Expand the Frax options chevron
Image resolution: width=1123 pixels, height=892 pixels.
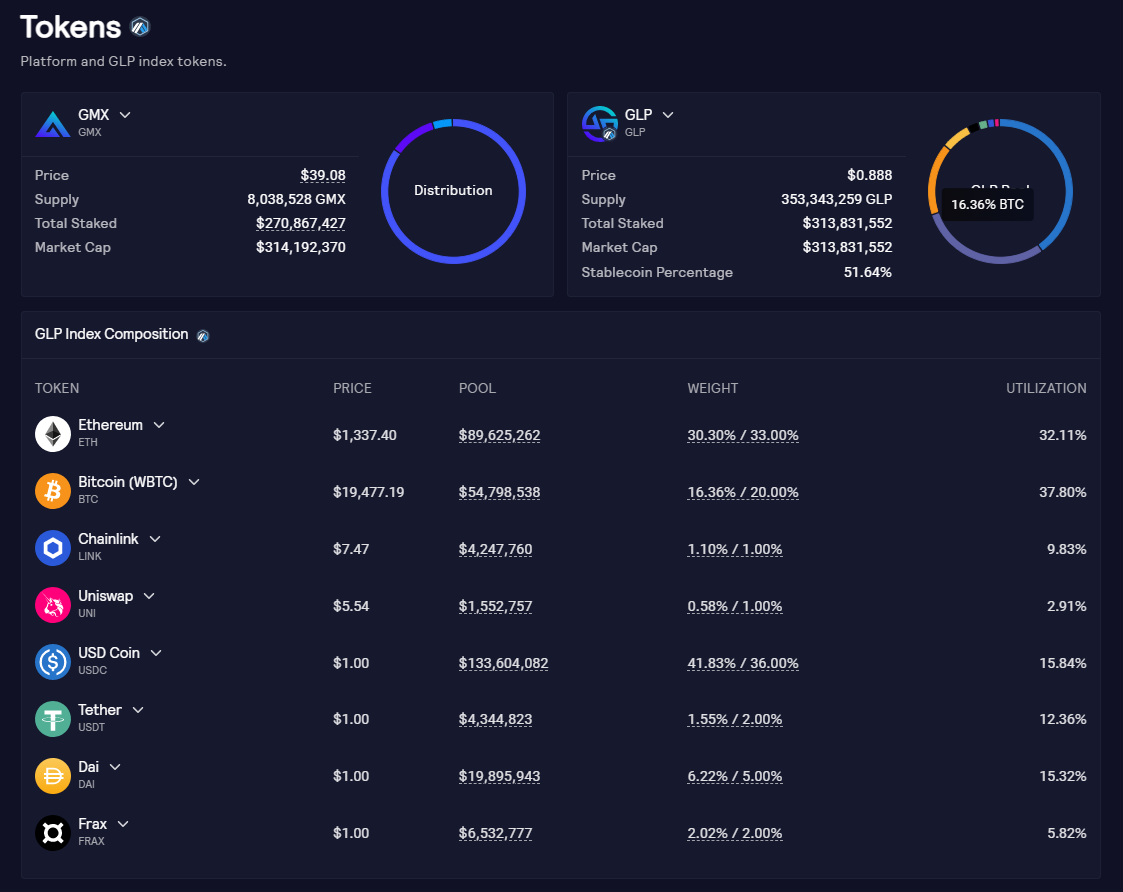123,824
